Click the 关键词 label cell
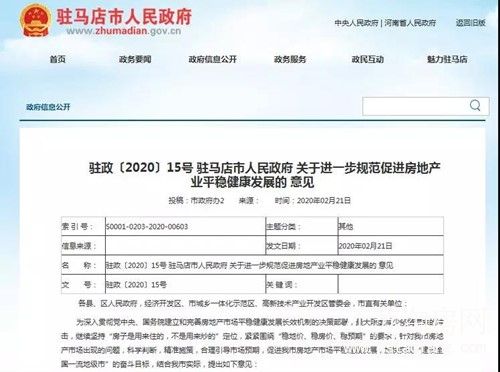The image size is (500, 372). pos(302,285)
